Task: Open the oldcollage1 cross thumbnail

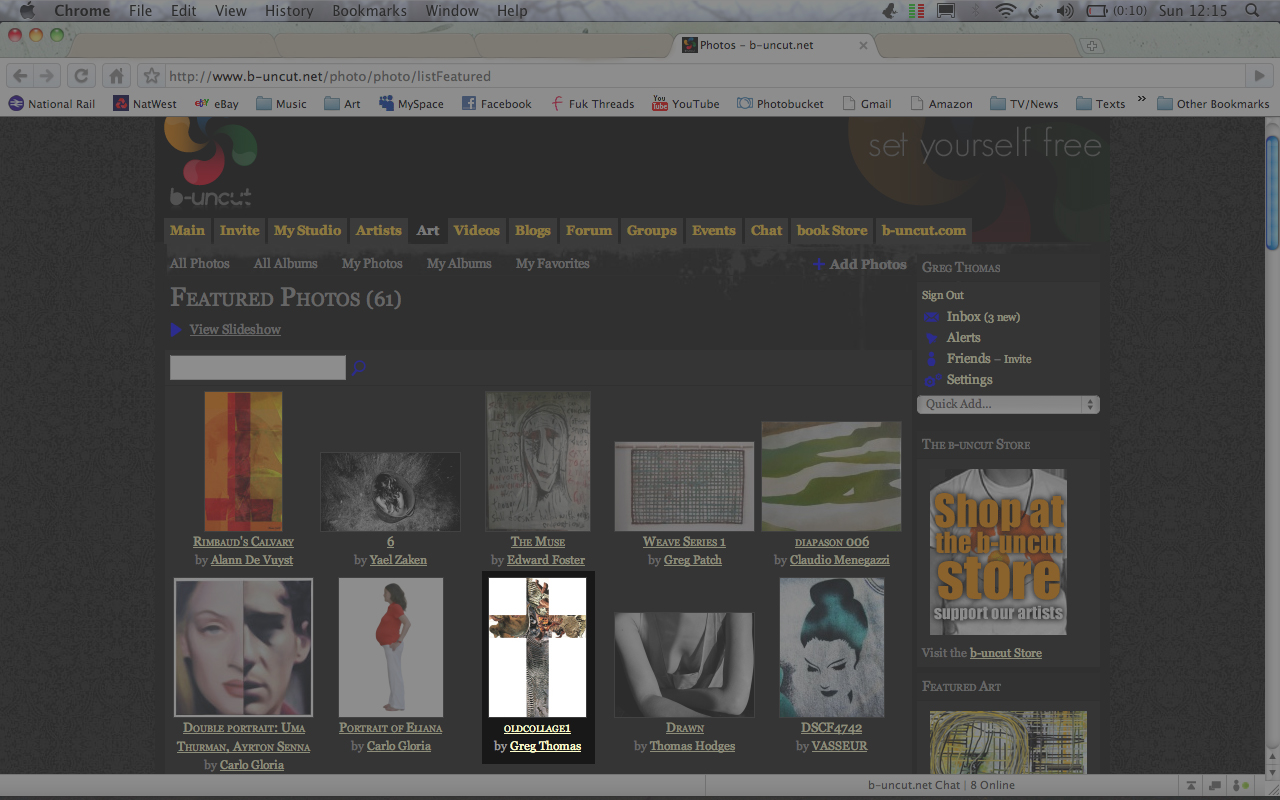Action: [x=537, y=647]
